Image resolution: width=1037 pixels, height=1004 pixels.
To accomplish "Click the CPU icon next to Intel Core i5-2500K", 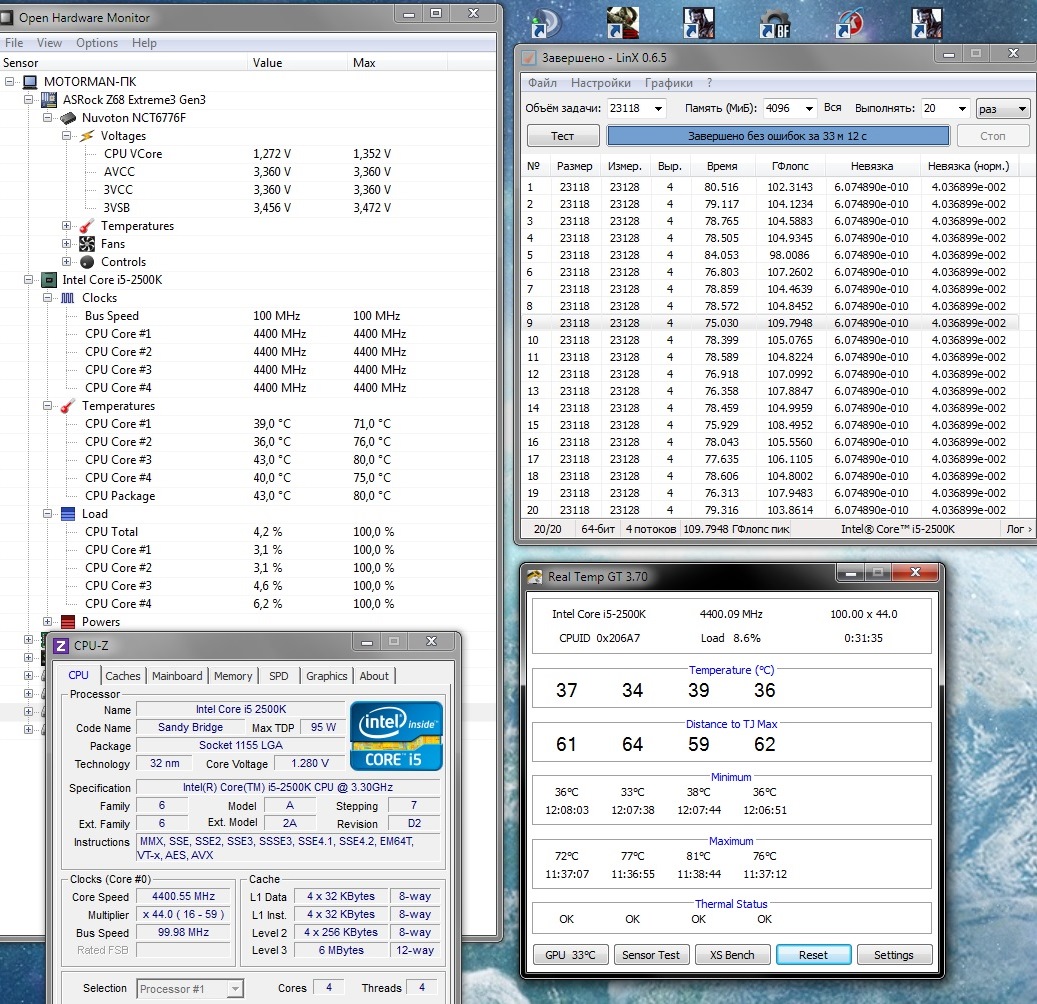I will point(49,280).
